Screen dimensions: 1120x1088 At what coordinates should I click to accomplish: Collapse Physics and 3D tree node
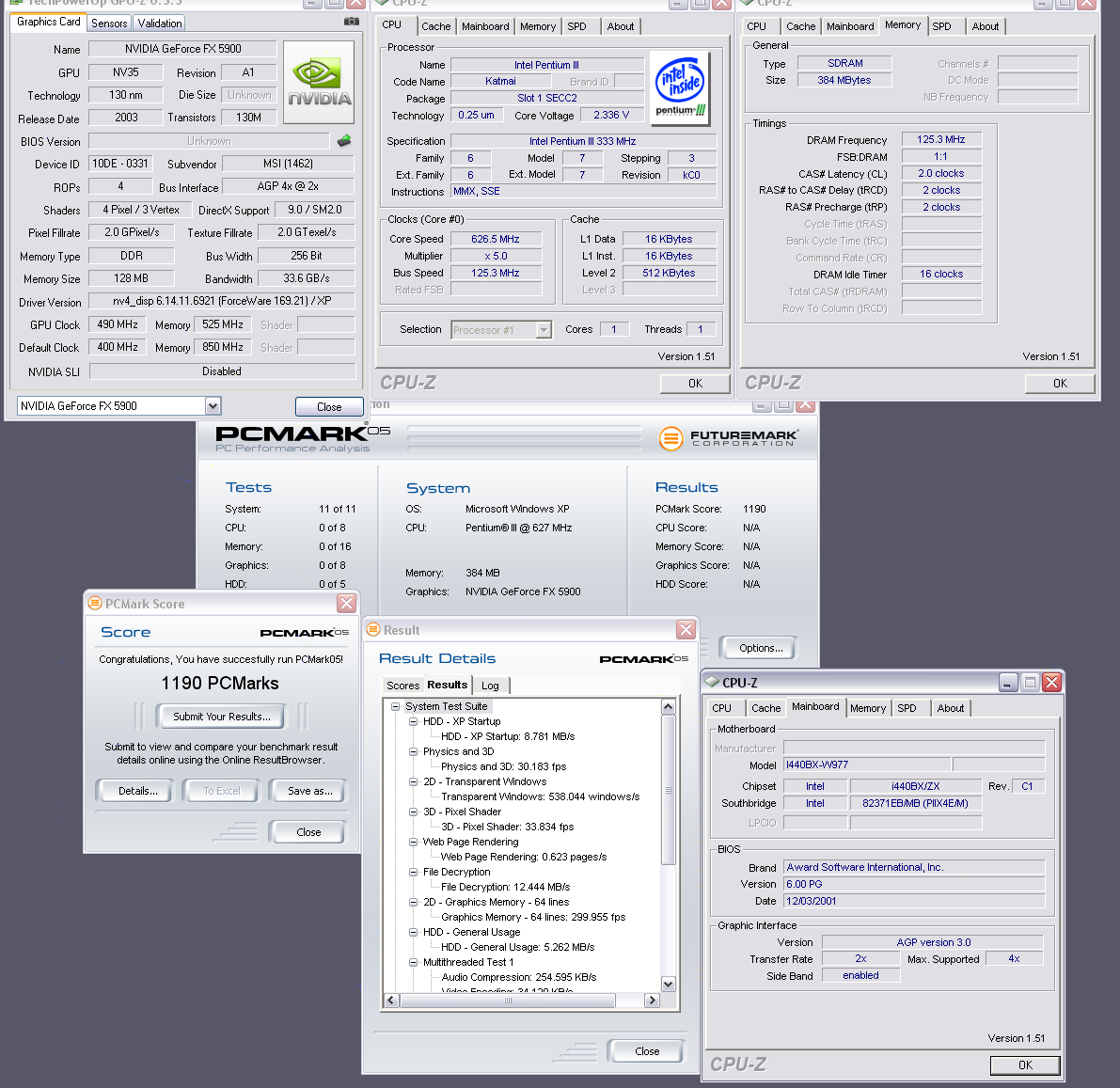tap(413, 751)
